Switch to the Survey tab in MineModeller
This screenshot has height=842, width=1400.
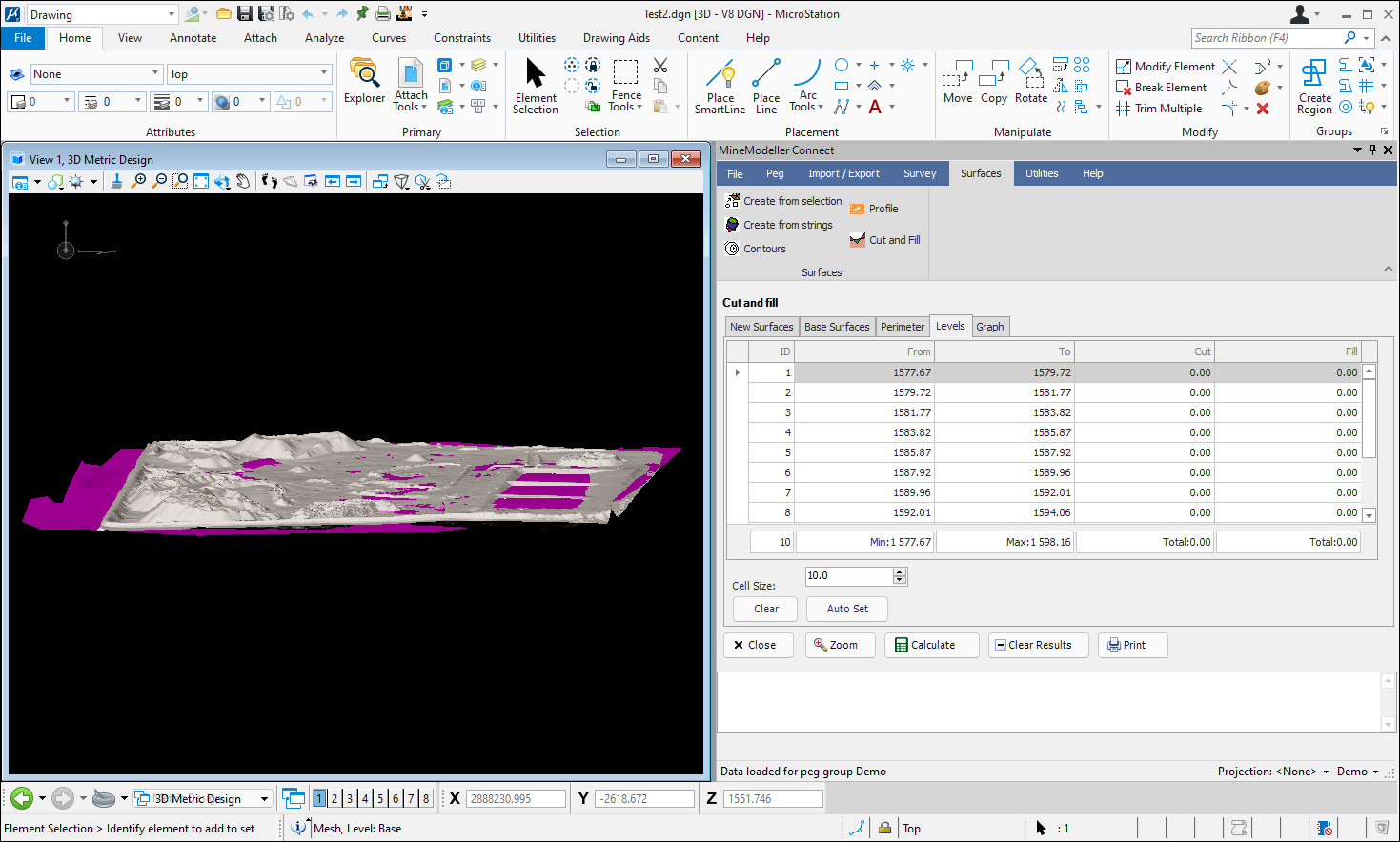pyautogui.click(x=920, y=173)
